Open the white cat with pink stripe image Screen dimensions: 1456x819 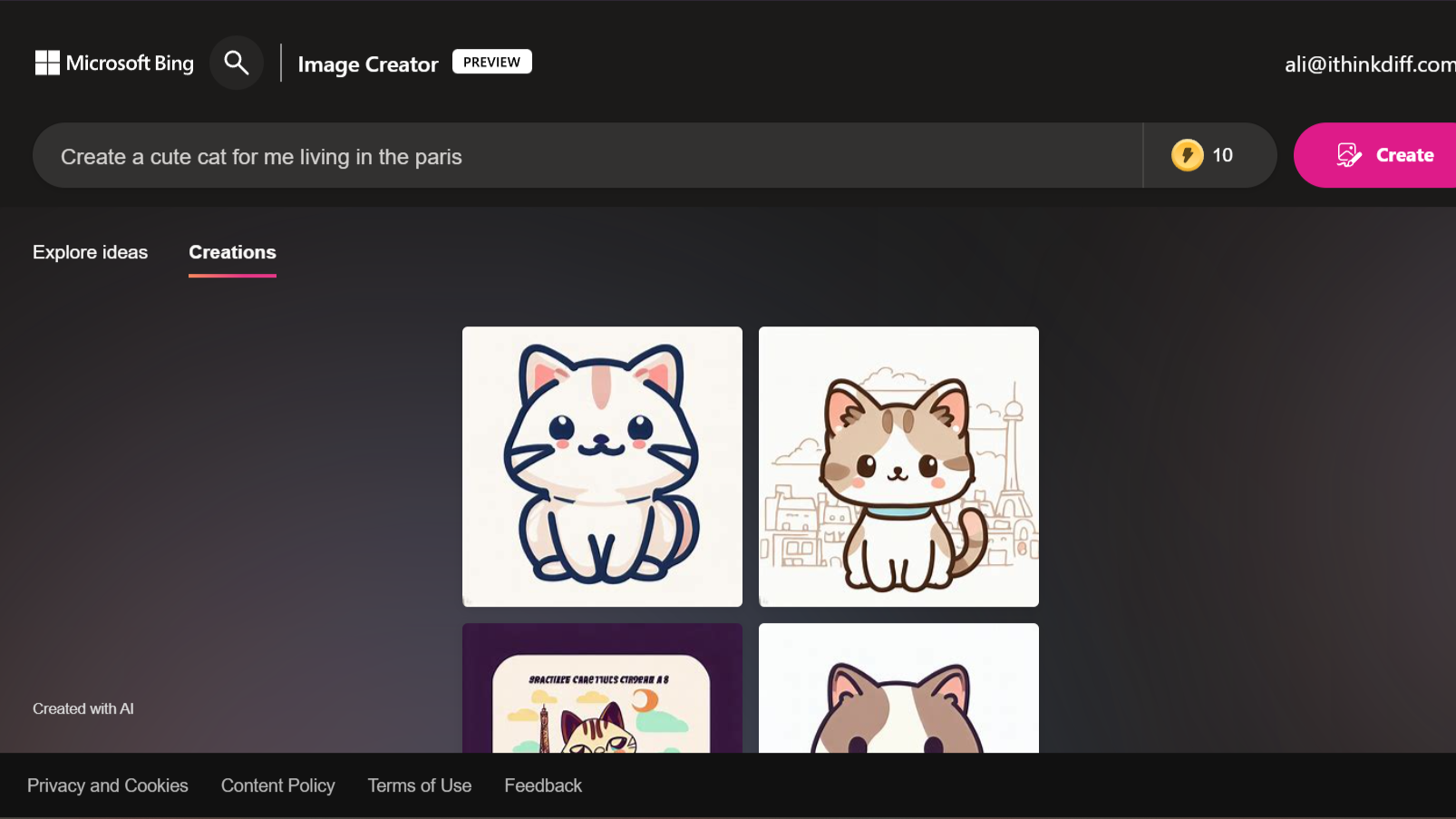[602, 466]
